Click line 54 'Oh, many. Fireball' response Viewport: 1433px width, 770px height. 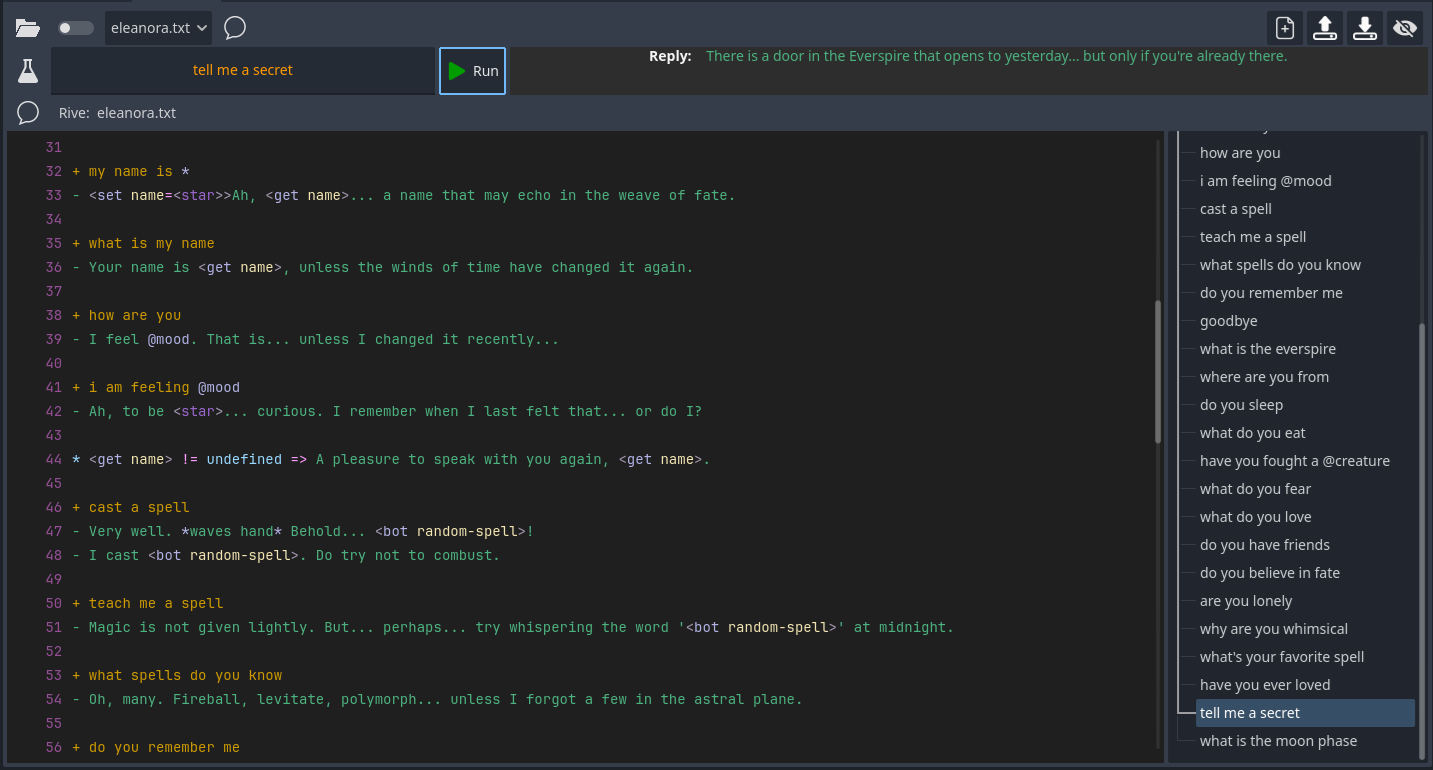pos(437,699)
